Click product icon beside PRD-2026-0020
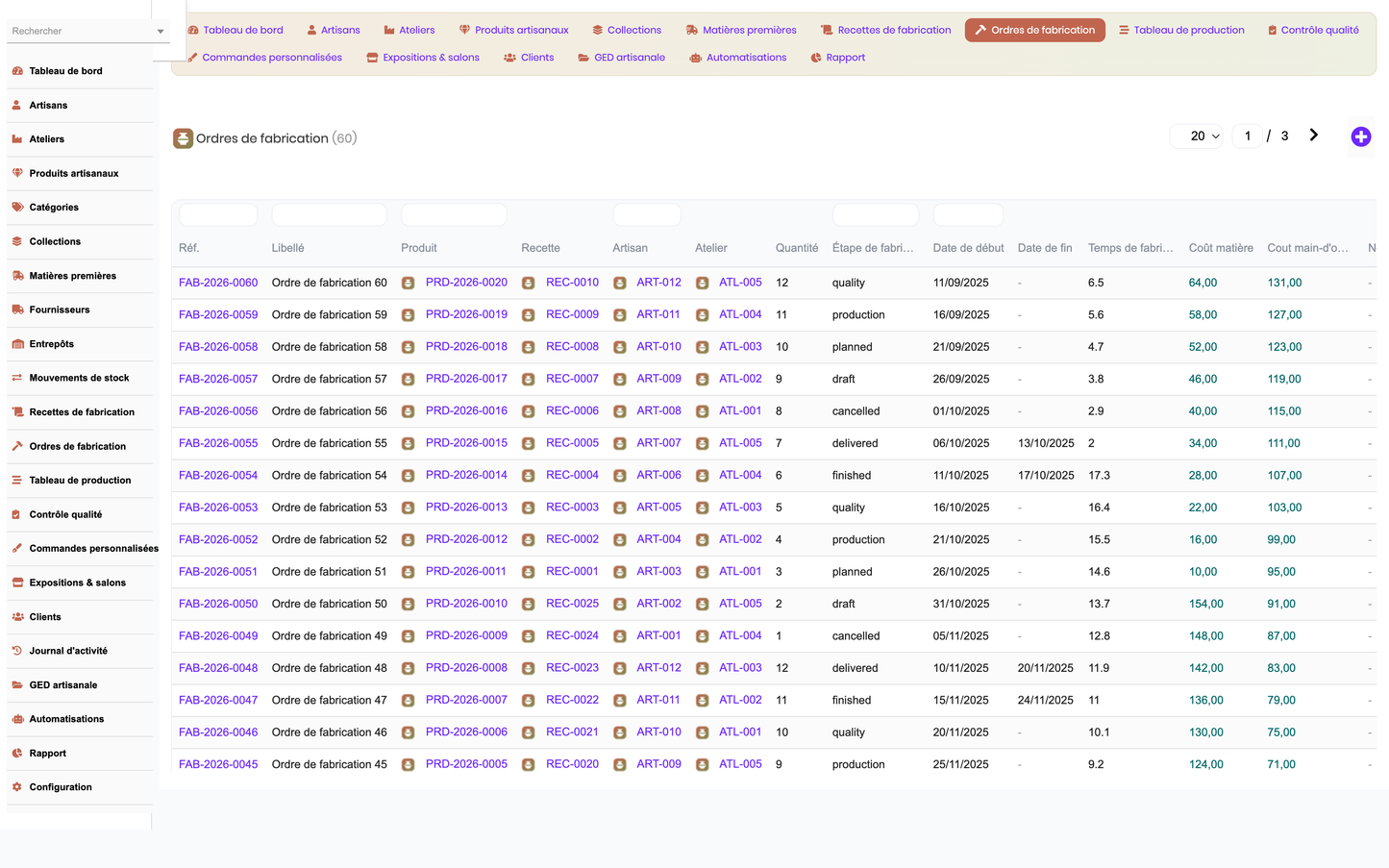1389x868 pixels. coord(408,283)
